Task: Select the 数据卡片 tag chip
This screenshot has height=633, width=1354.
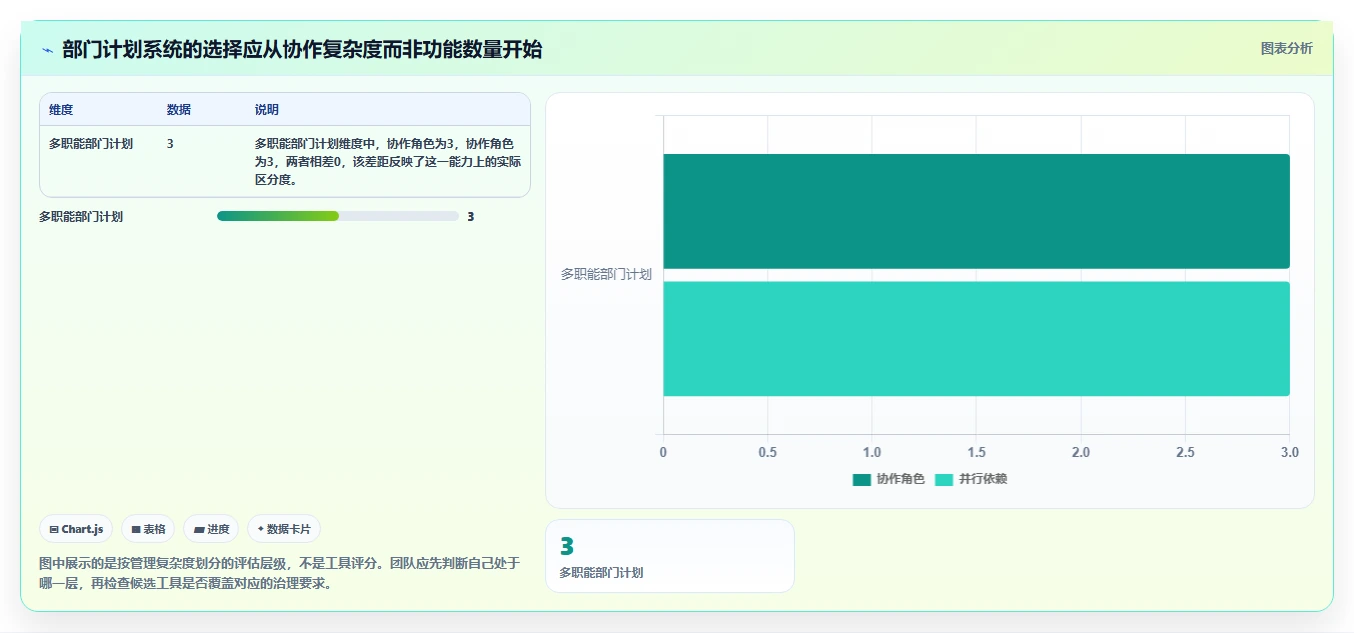Action: [284, 529]
